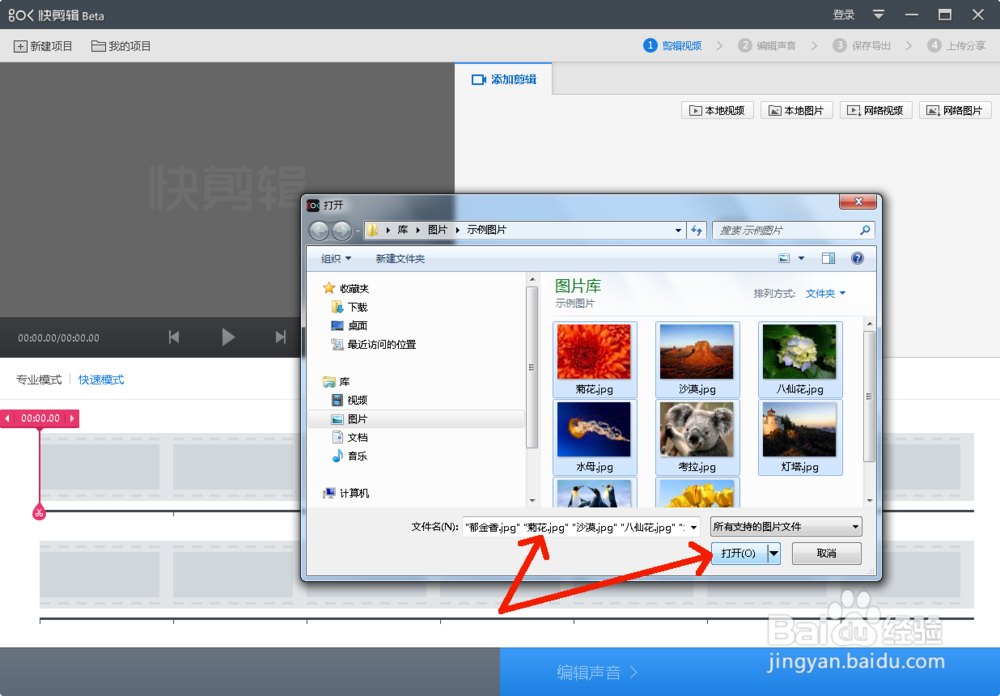Open the 排列方式 文件夹 dropdown
1000x696 pixels.
(825, 293)
